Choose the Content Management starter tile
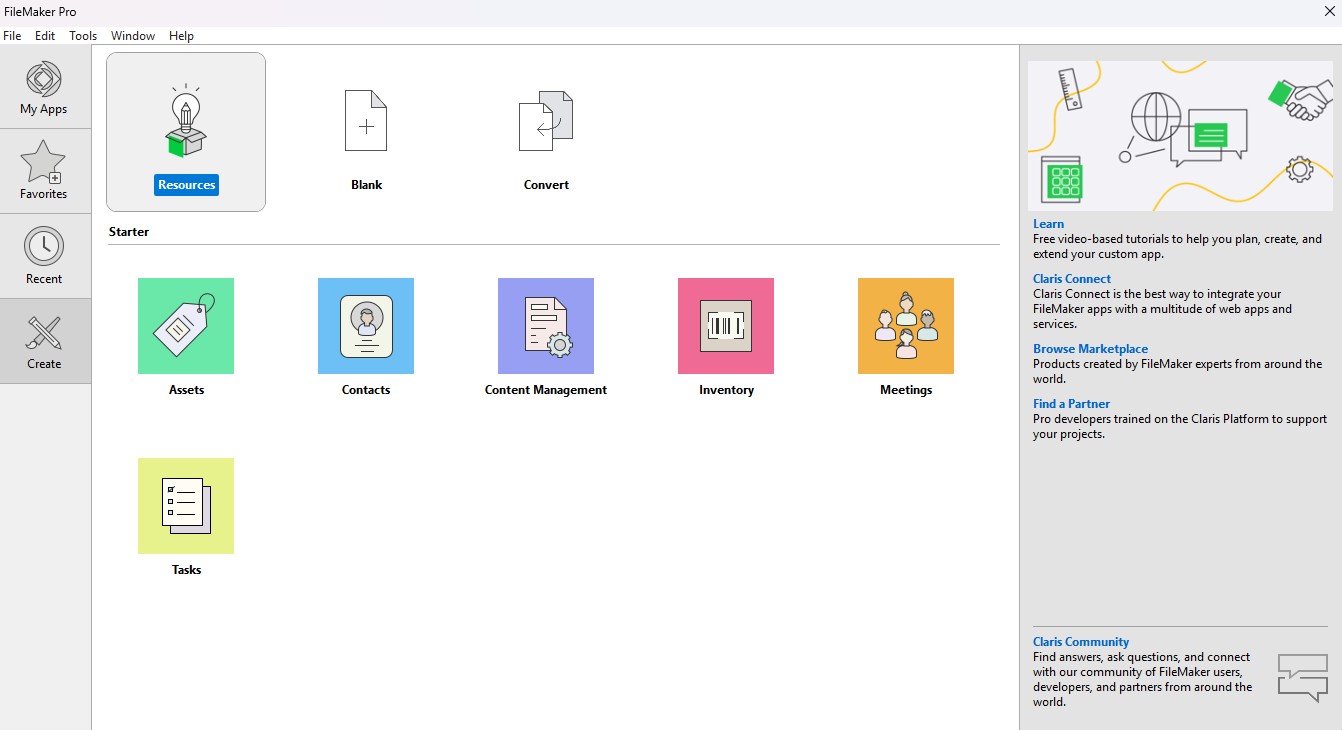The width and height of the screenshot is (1342, 730). [x=546, y=326]
